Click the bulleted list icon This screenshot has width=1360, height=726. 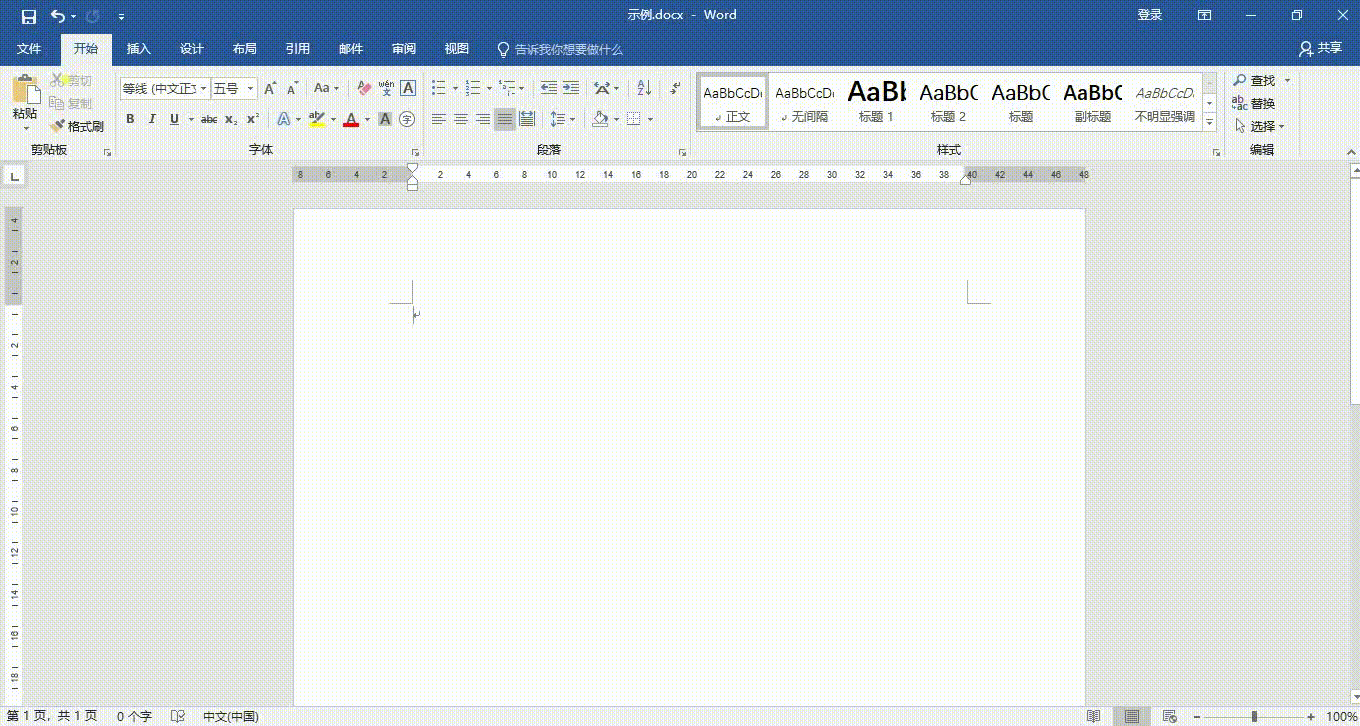(438, 88)
